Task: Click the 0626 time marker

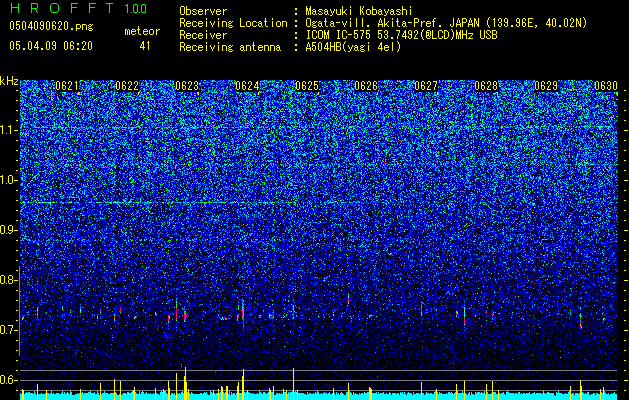Action: [x=366, y=86]
